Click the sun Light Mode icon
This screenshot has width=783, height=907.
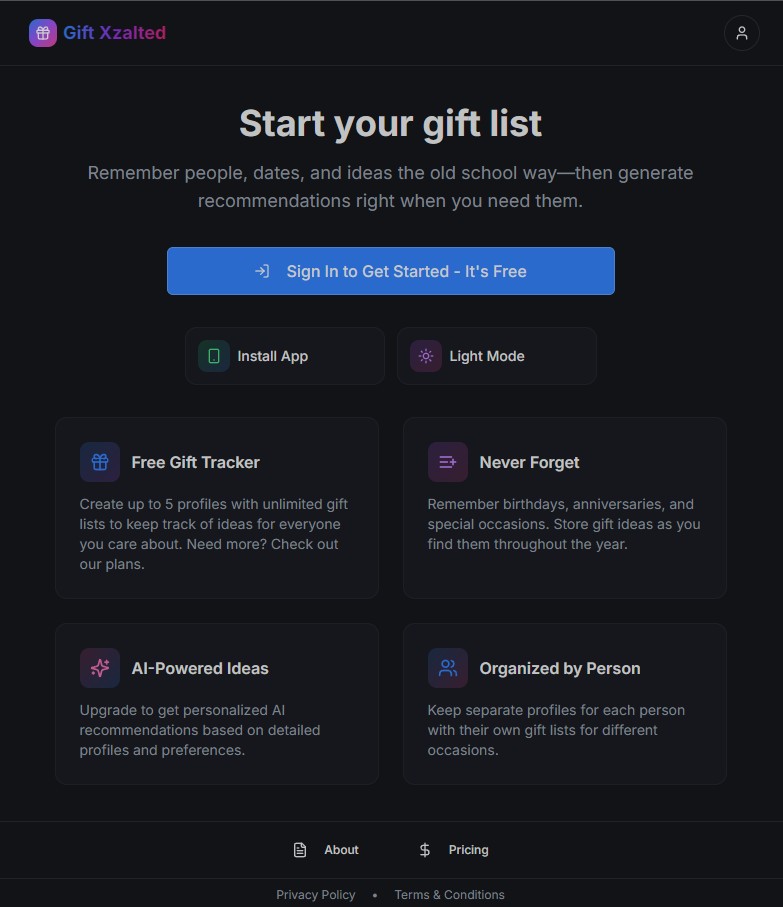pyautogui.click(x=426, y=356)
